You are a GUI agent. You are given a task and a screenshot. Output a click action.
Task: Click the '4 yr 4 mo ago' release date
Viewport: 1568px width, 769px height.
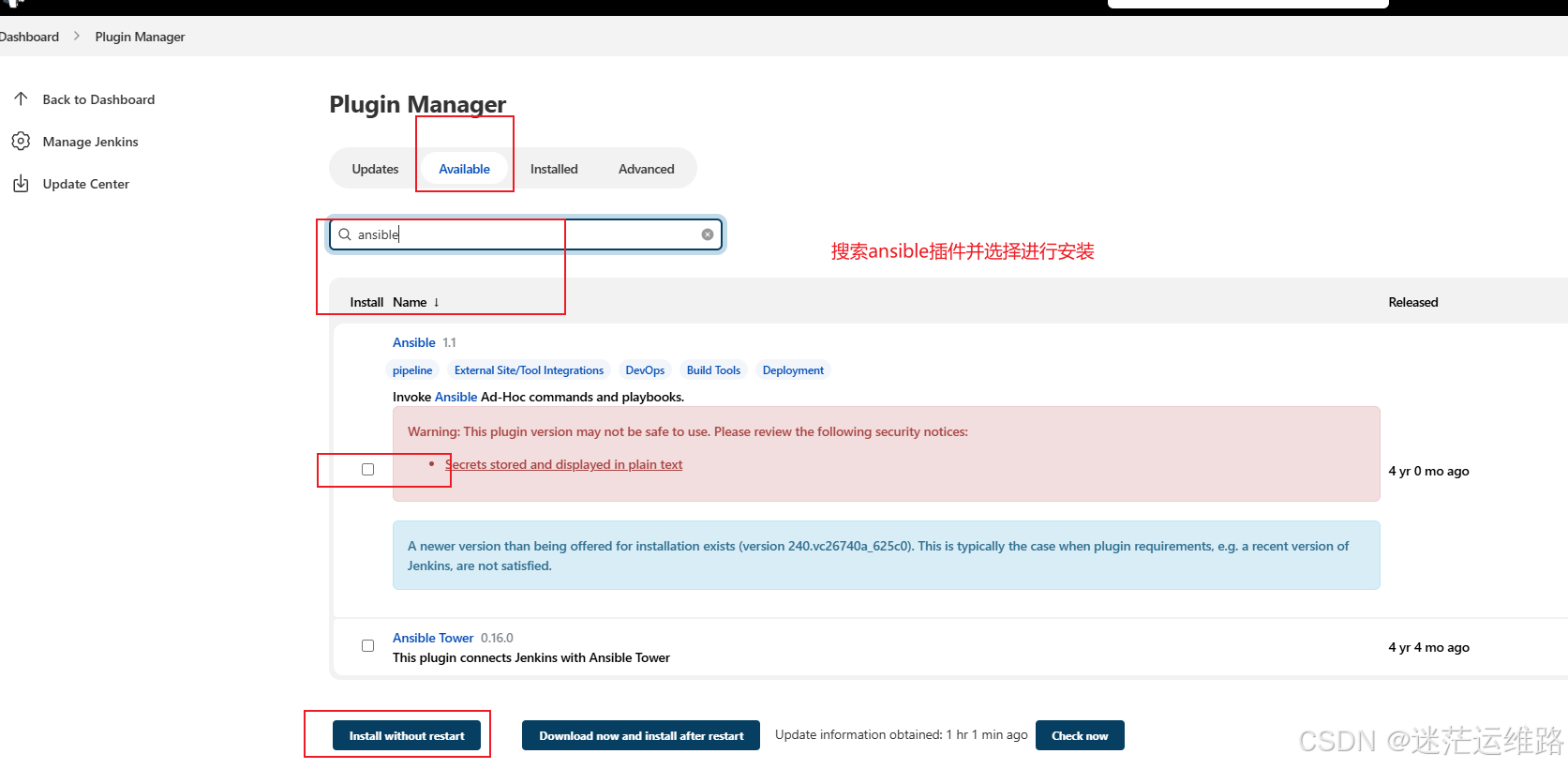(x=1428, y=647)
